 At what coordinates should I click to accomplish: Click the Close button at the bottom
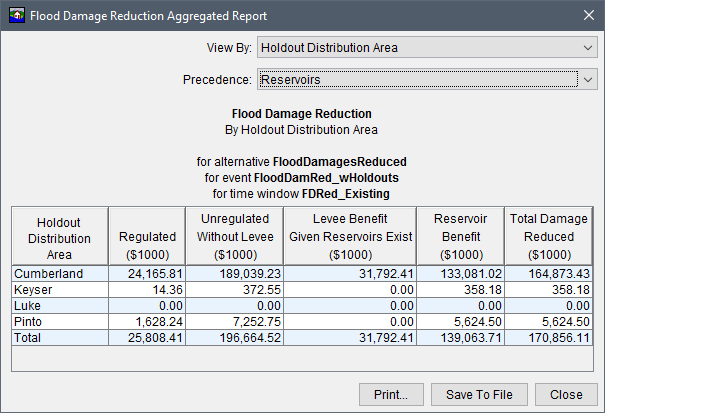pos(566,394)
